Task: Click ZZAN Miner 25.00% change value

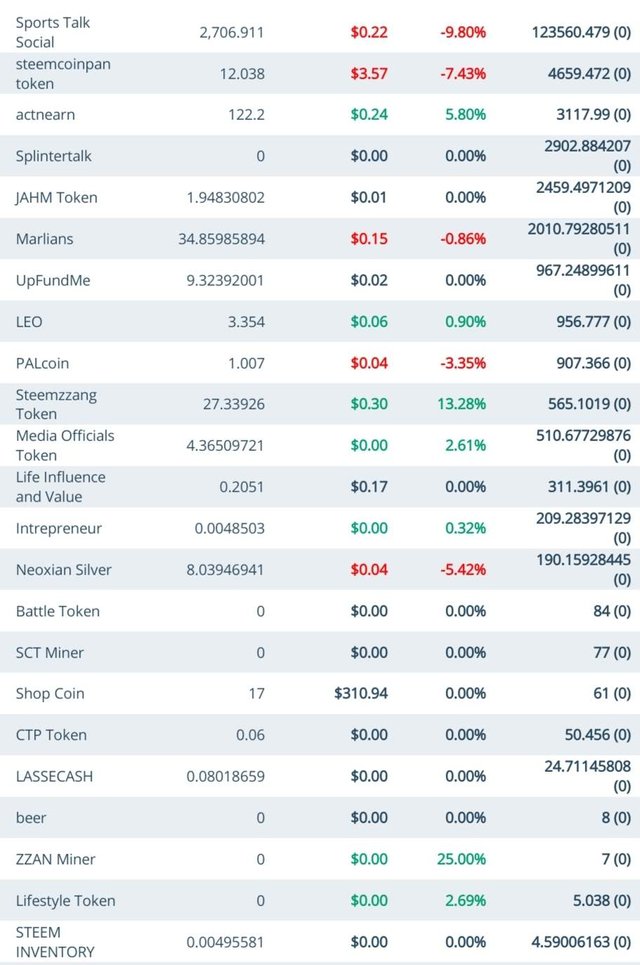Action: pos(461,859)
